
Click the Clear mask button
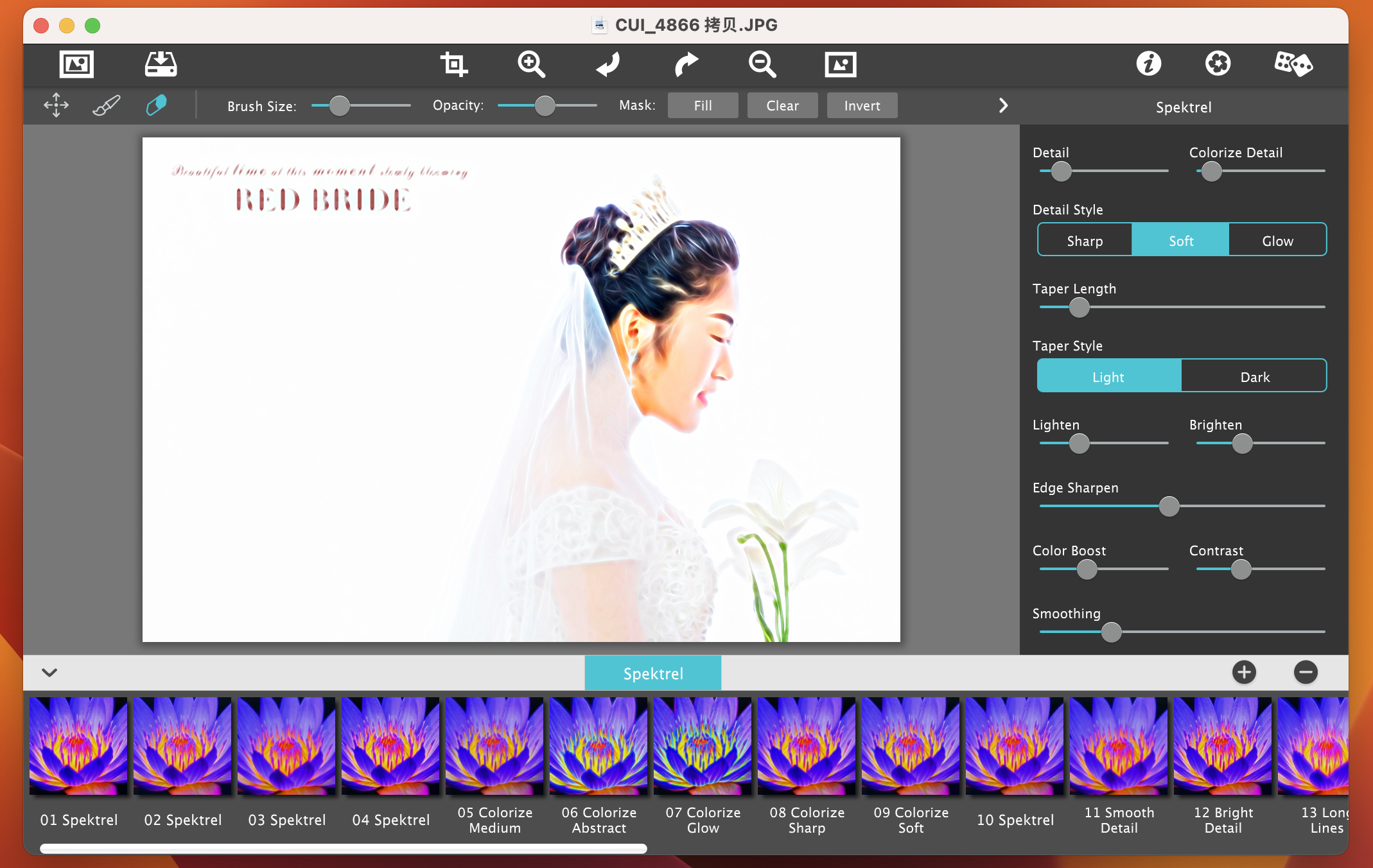point(782,106)
